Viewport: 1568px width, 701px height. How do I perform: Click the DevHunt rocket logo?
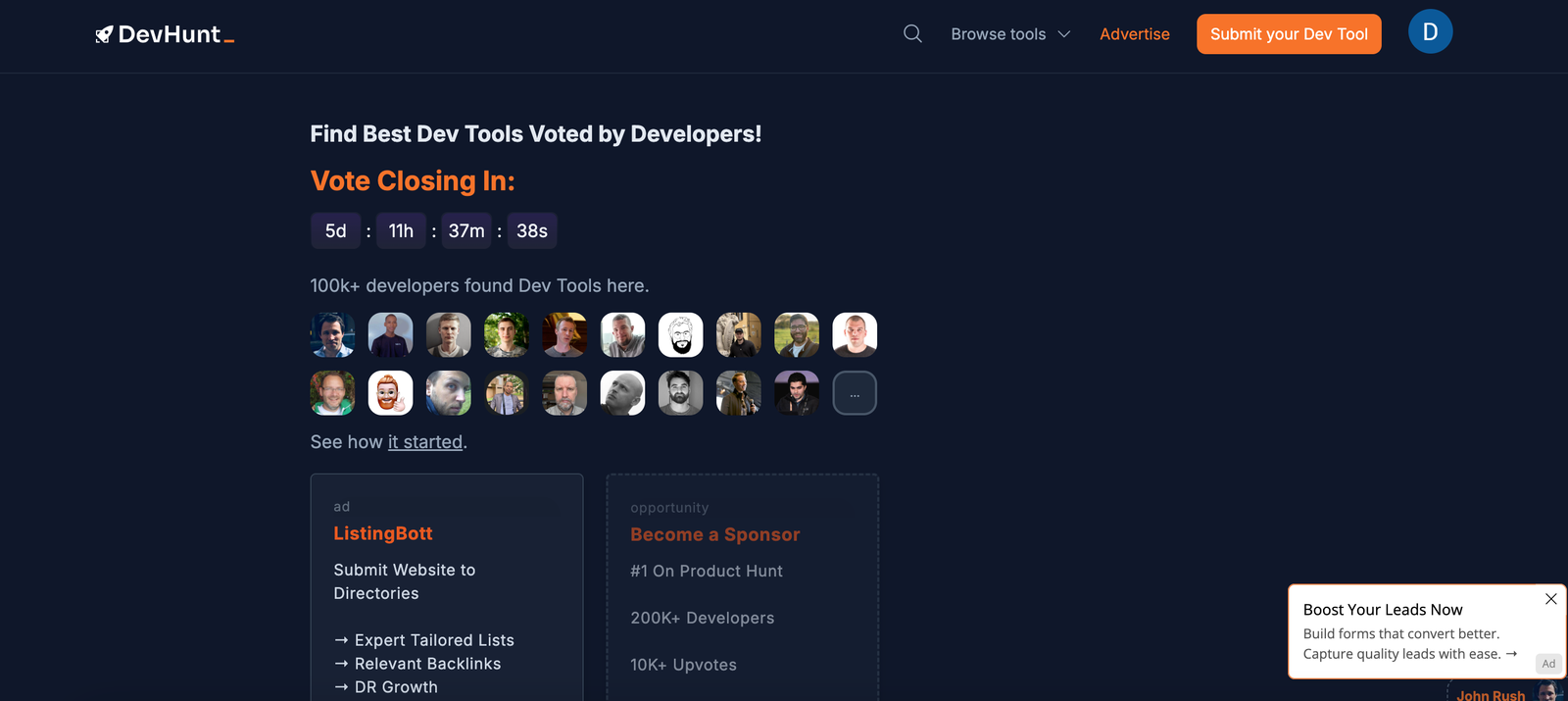(x=165, y=34)
